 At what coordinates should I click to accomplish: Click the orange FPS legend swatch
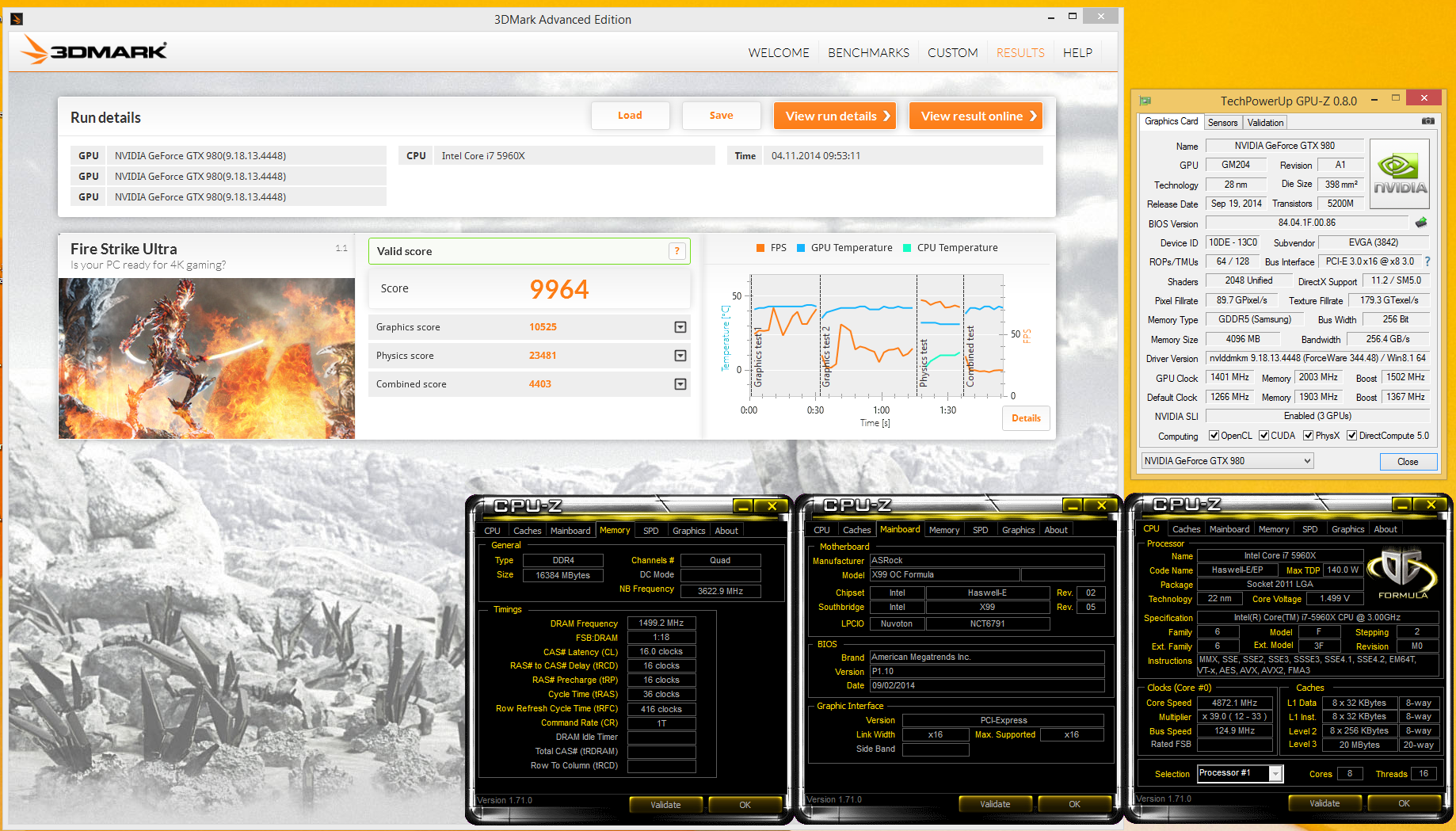tap(760, 248)
